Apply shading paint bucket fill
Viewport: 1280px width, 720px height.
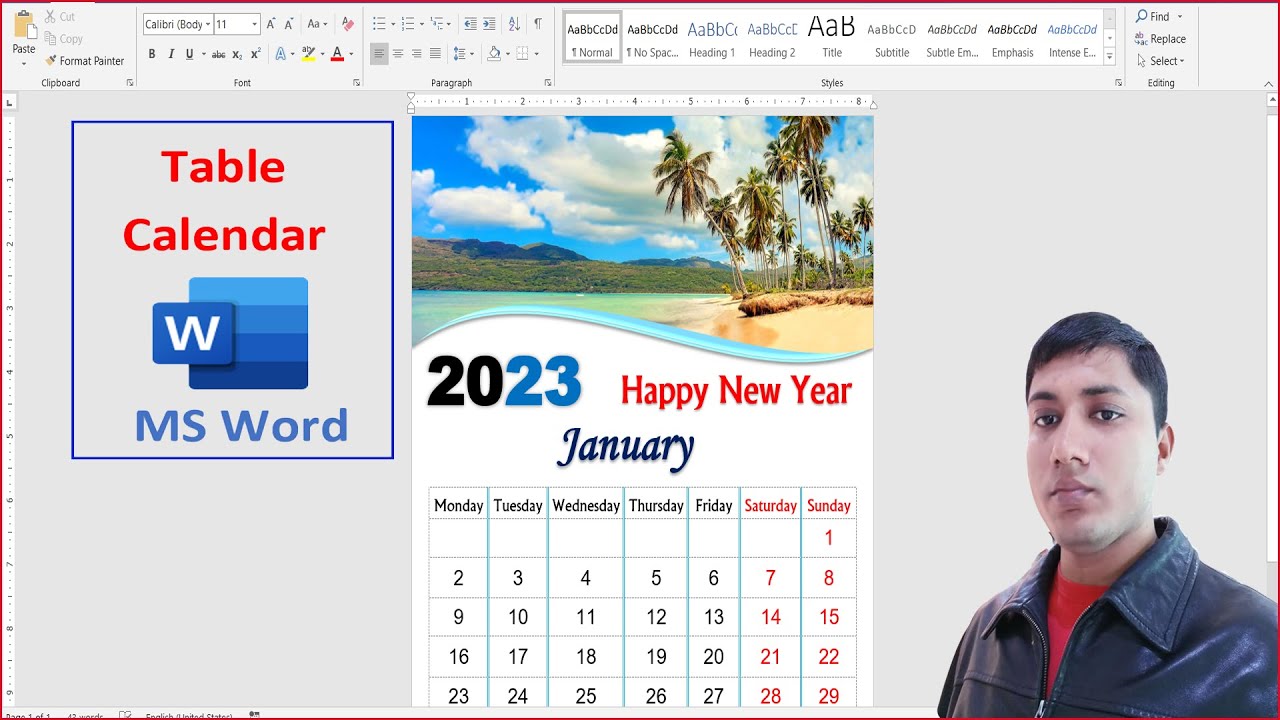494,54
